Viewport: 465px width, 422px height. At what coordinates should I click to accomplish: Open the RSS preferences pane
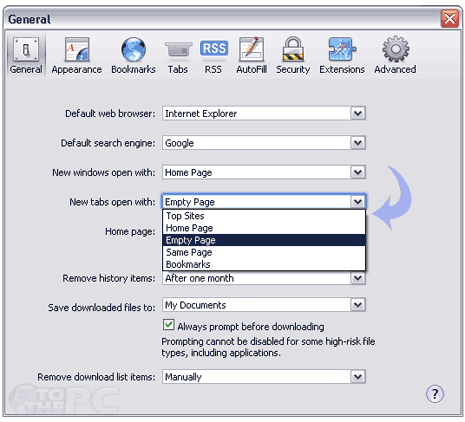(213, 55)
